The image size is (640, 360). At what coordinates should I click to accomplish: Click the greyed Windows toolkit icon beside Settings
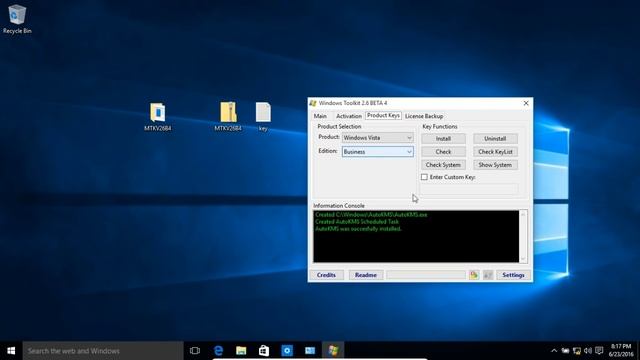[x=488, y=275]
